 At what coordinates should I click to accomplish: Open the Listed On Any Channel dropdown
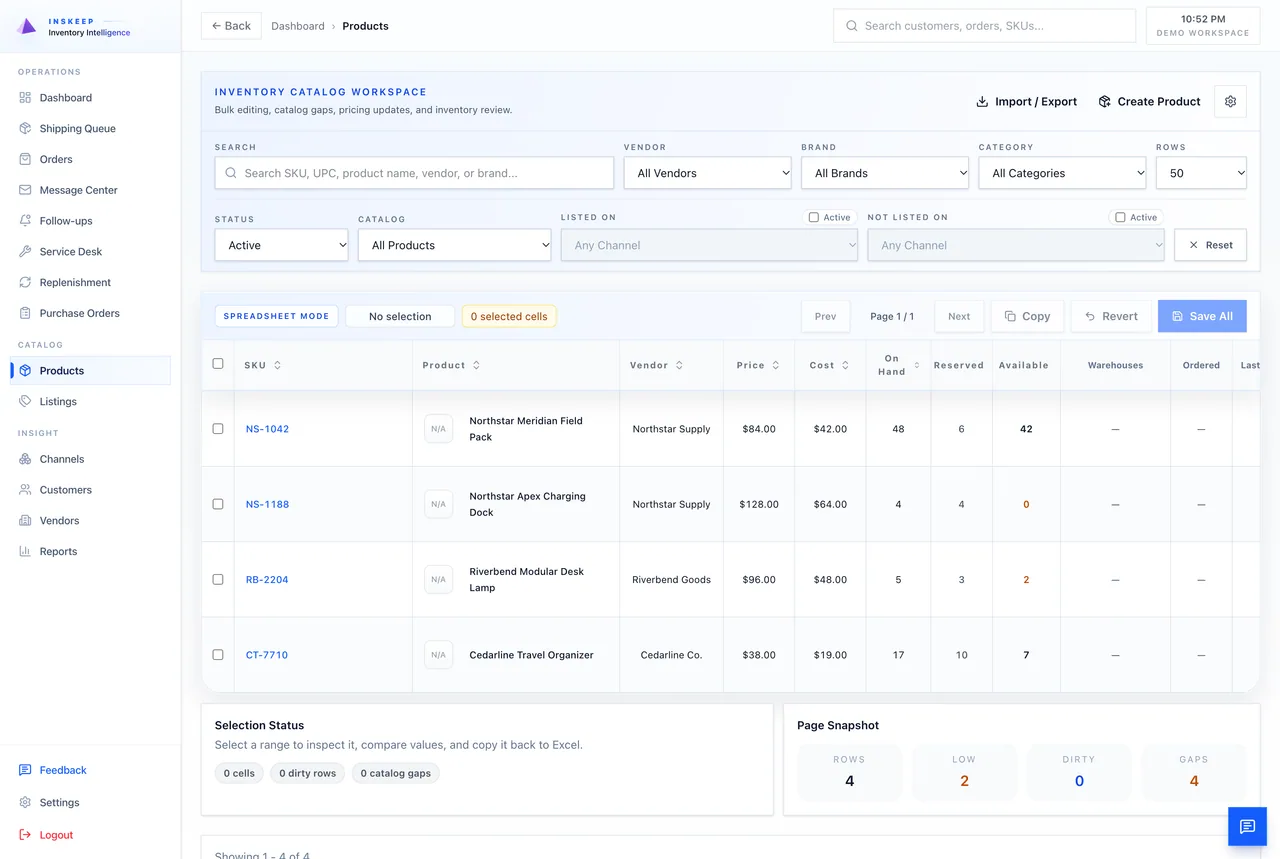pos(709,245)
